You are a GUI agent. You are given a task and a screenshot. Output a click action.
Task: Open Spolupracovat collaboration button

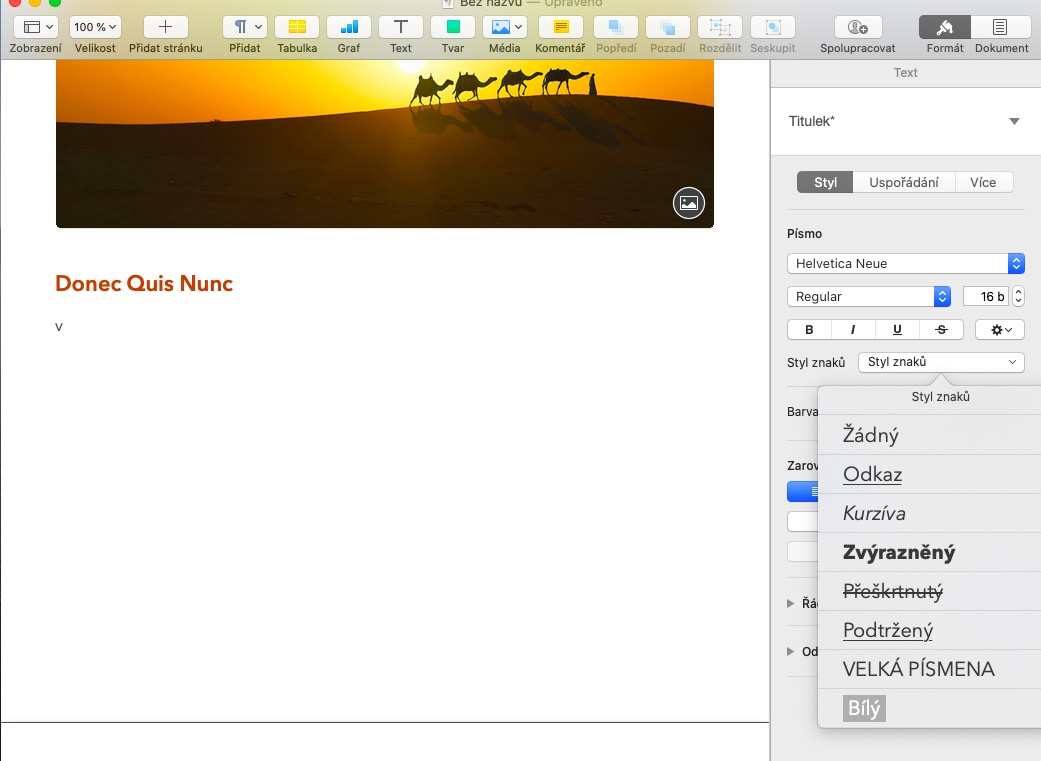[858, 27]
